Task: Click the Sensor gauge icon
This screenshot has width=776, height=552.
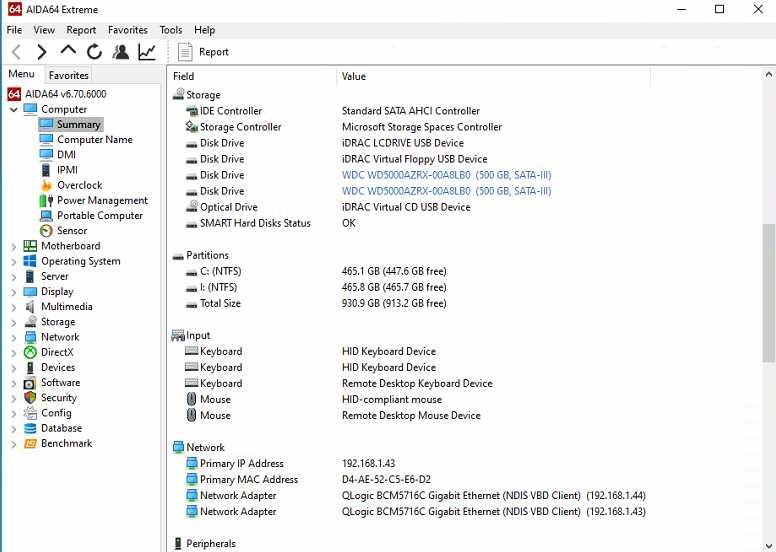Action: coord(46,231)
